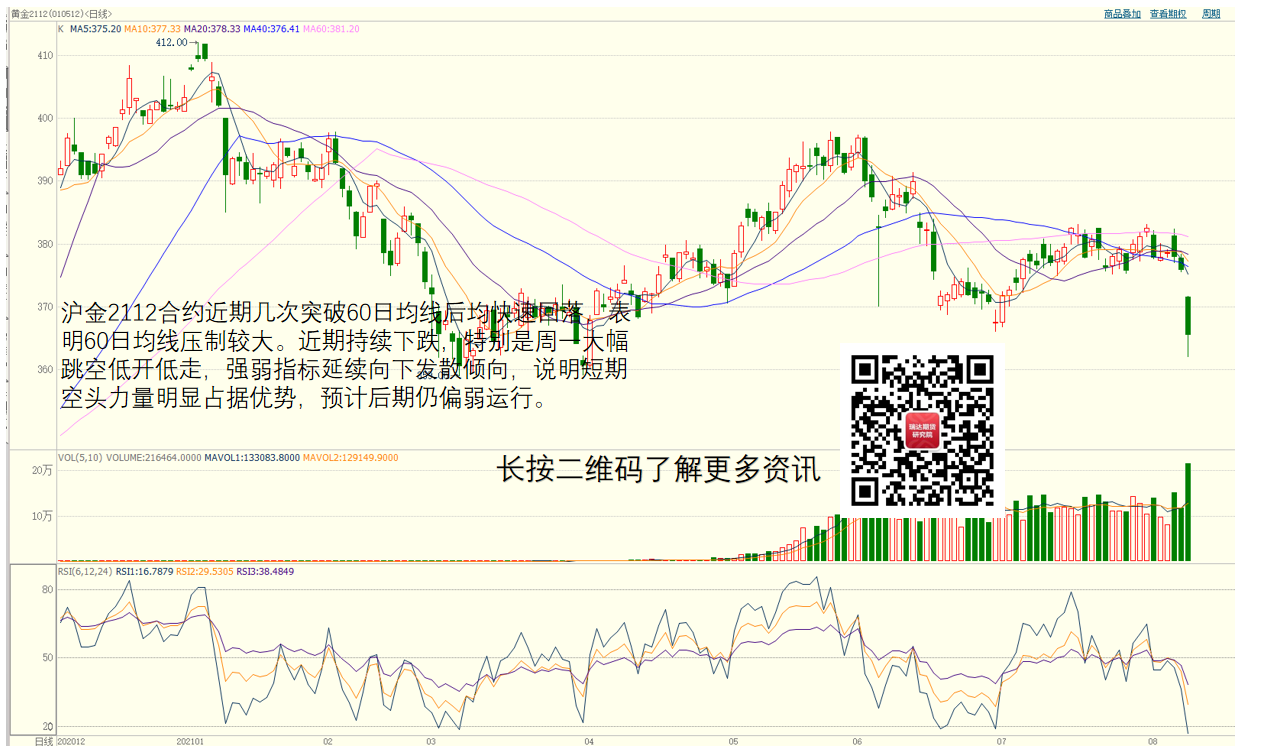
Task: Select the MA5 indicator label
Action: coord(96,29)
